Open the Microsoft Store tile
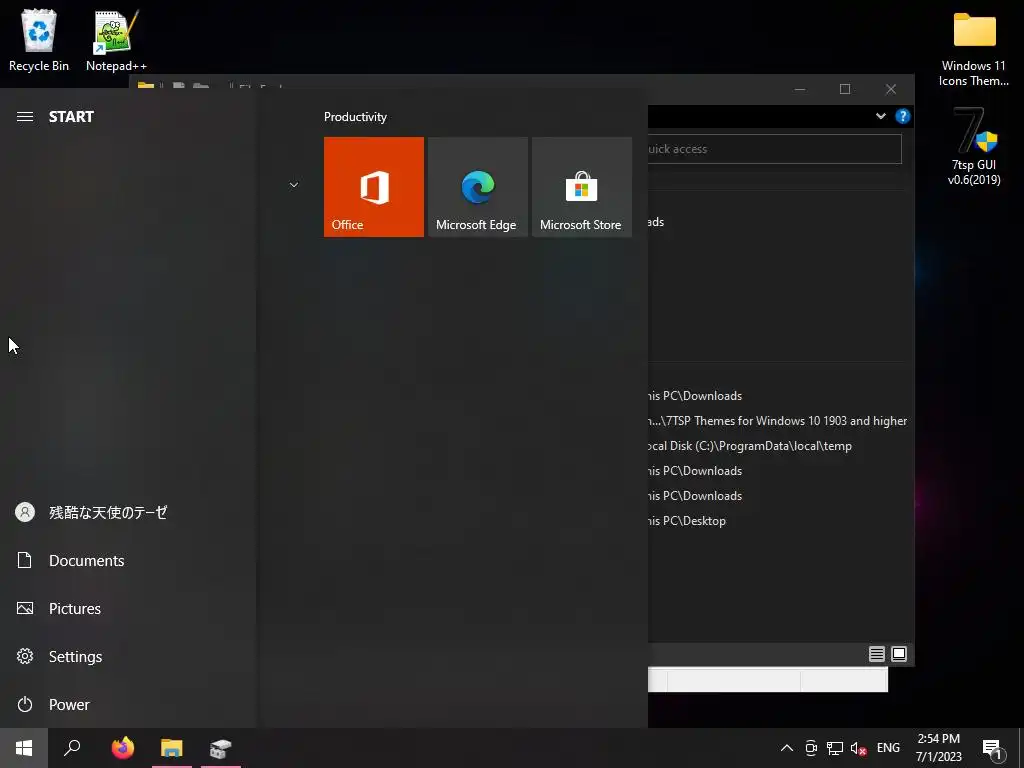The height and width of the screenshot is (768, 1024). tap(582, 187)
